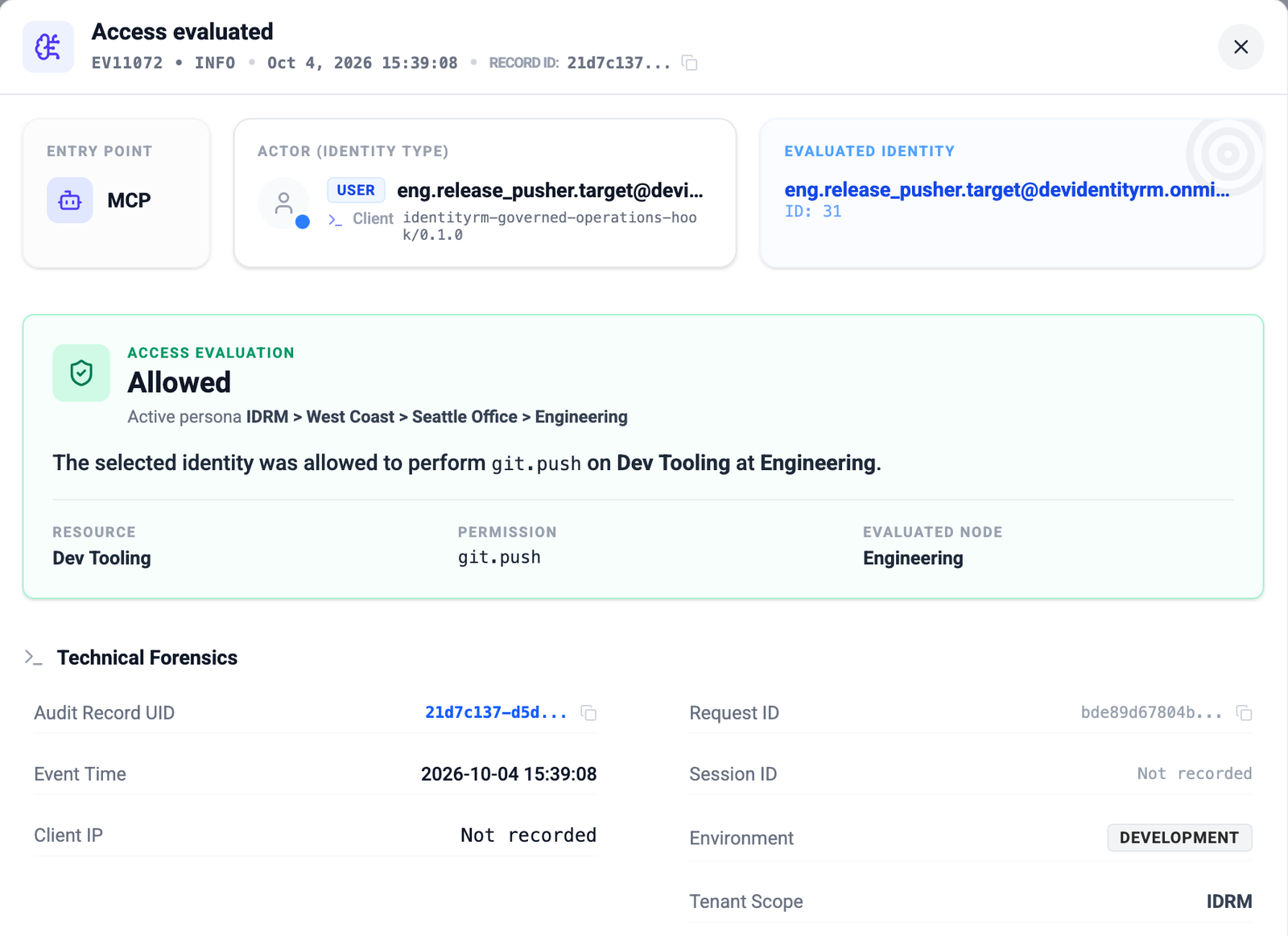Click the Allowed evaluation result heading
Image resolution: width=1288 pixels, height=936 pixels.
tap(180, 382)
